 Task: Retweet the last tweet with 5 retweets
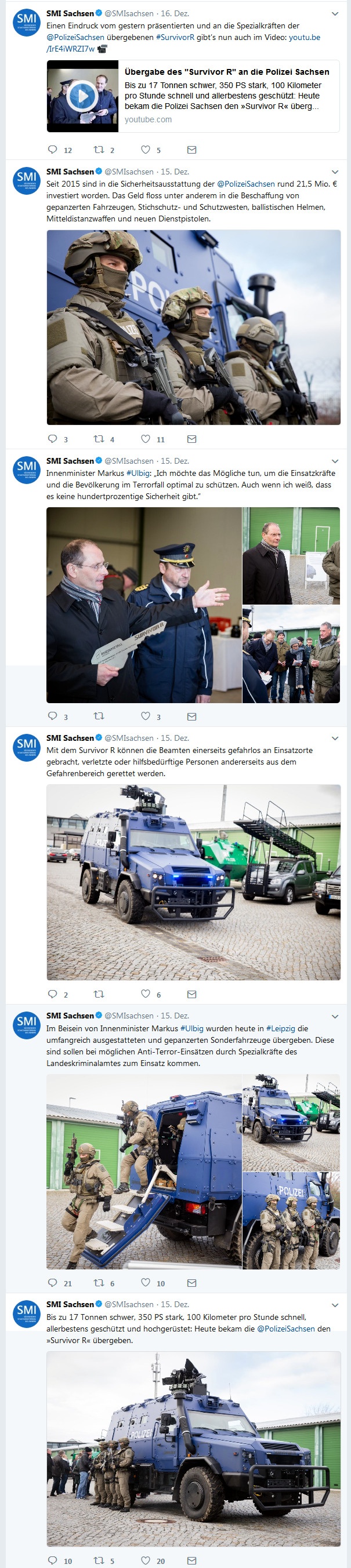tap(99, 1560)
